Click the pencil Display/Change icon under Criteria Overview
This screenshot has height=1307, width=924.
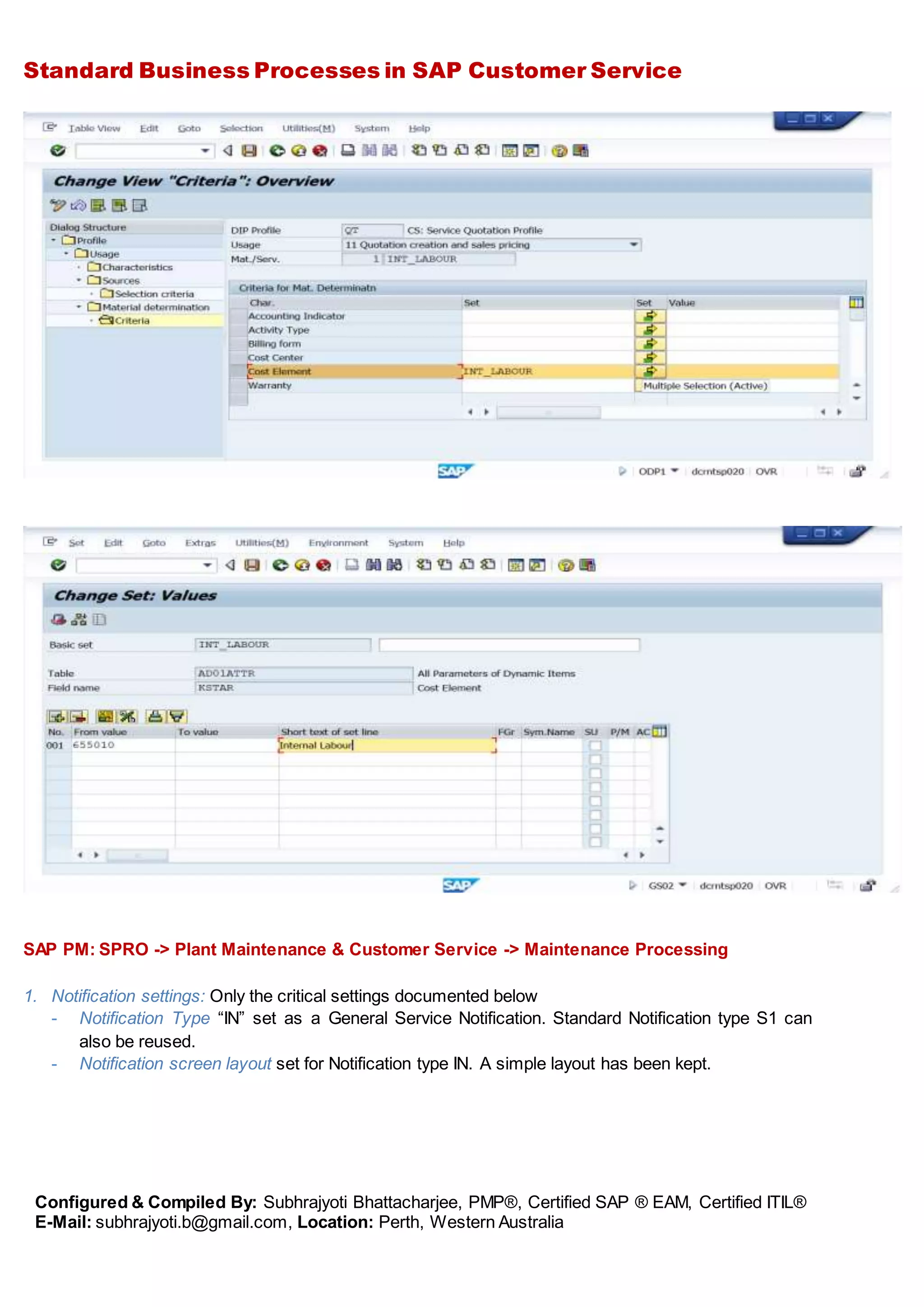tap(57, 205)
